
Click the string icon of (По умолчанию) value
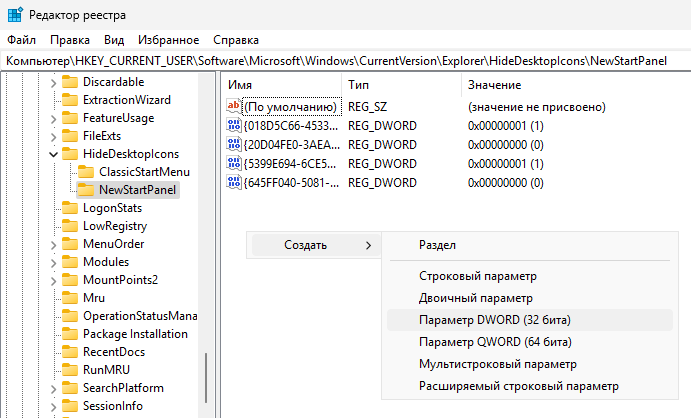235,107
